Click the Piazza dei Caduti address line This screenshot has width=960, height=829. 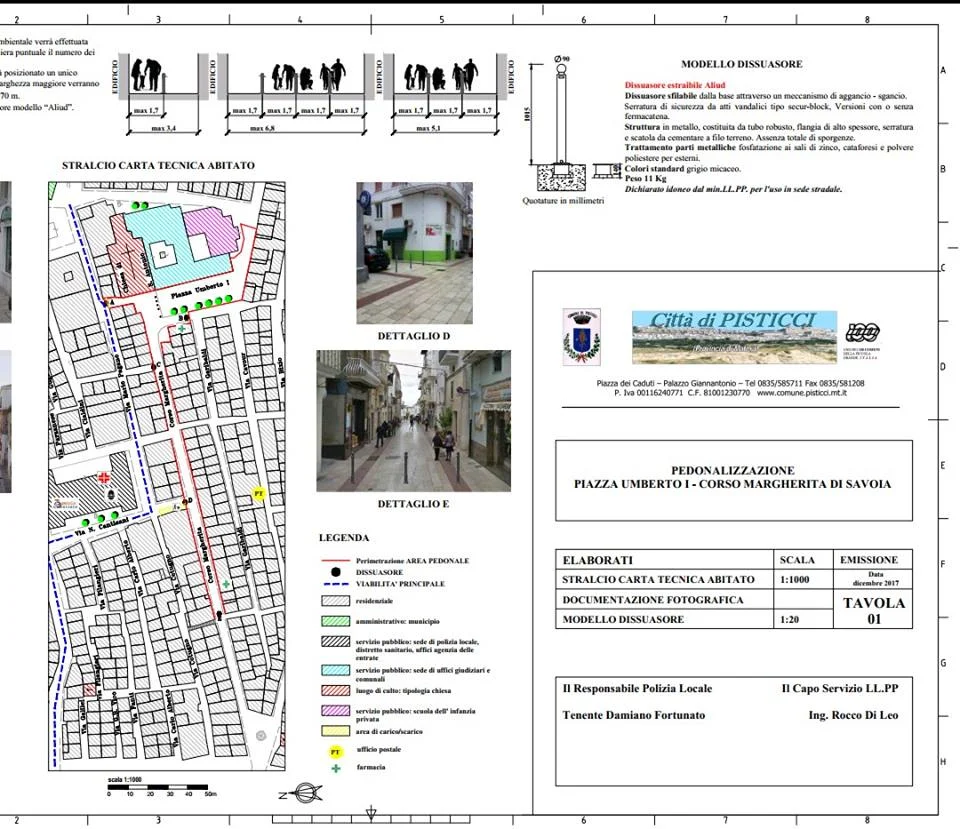pos(730,383)
